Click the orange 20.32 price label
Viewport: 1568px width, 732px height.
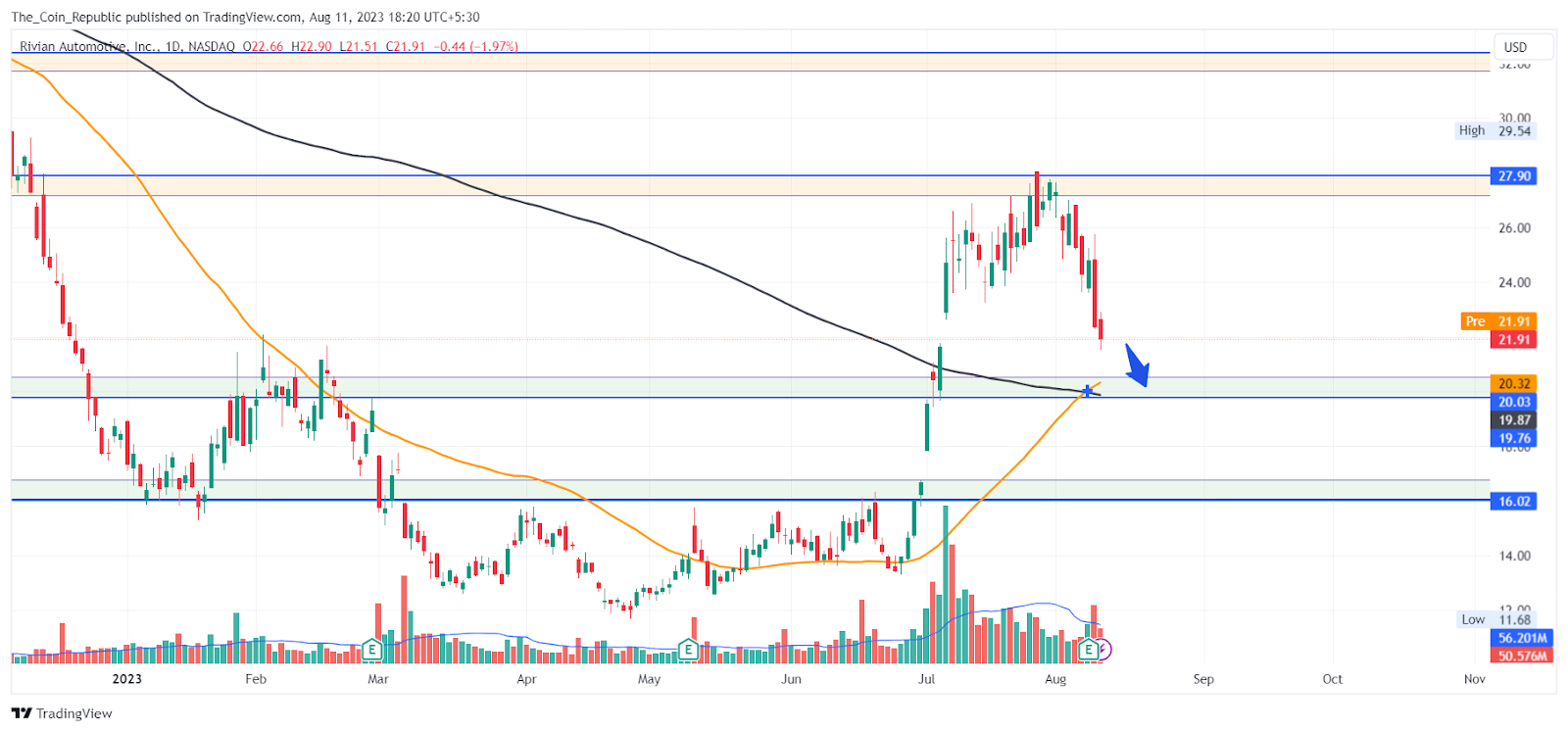[1514, 384]
